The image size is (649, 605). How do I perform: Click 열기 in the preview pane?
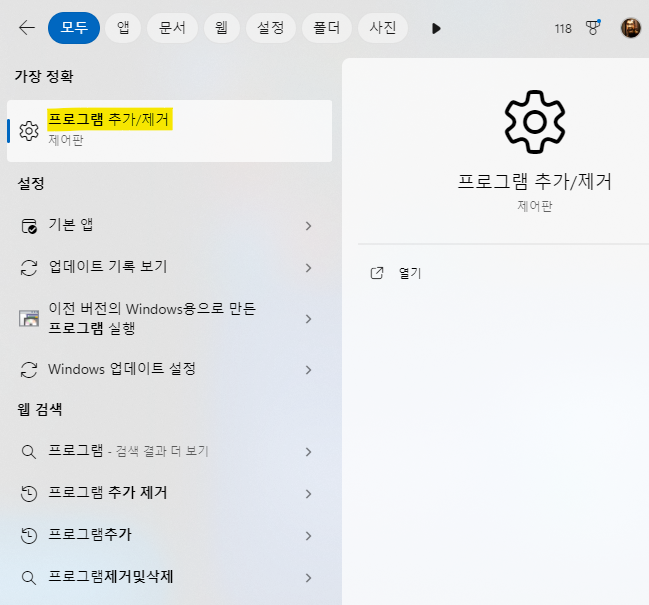coord(410,273)
